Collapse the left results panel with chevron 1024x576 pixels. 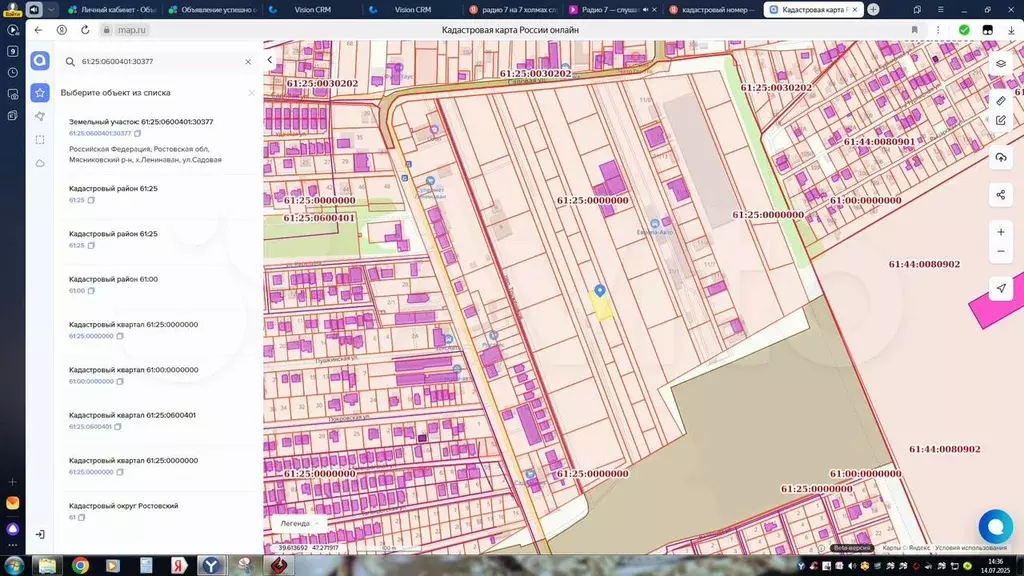269,60
